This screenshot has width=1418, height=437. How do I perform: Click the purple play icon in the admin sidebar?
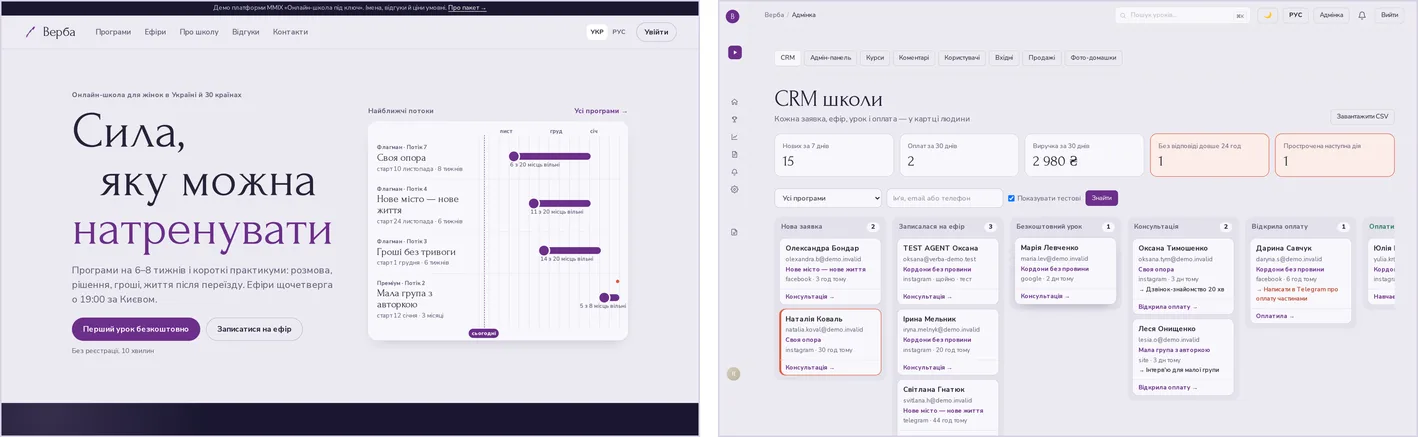point(735,52)
